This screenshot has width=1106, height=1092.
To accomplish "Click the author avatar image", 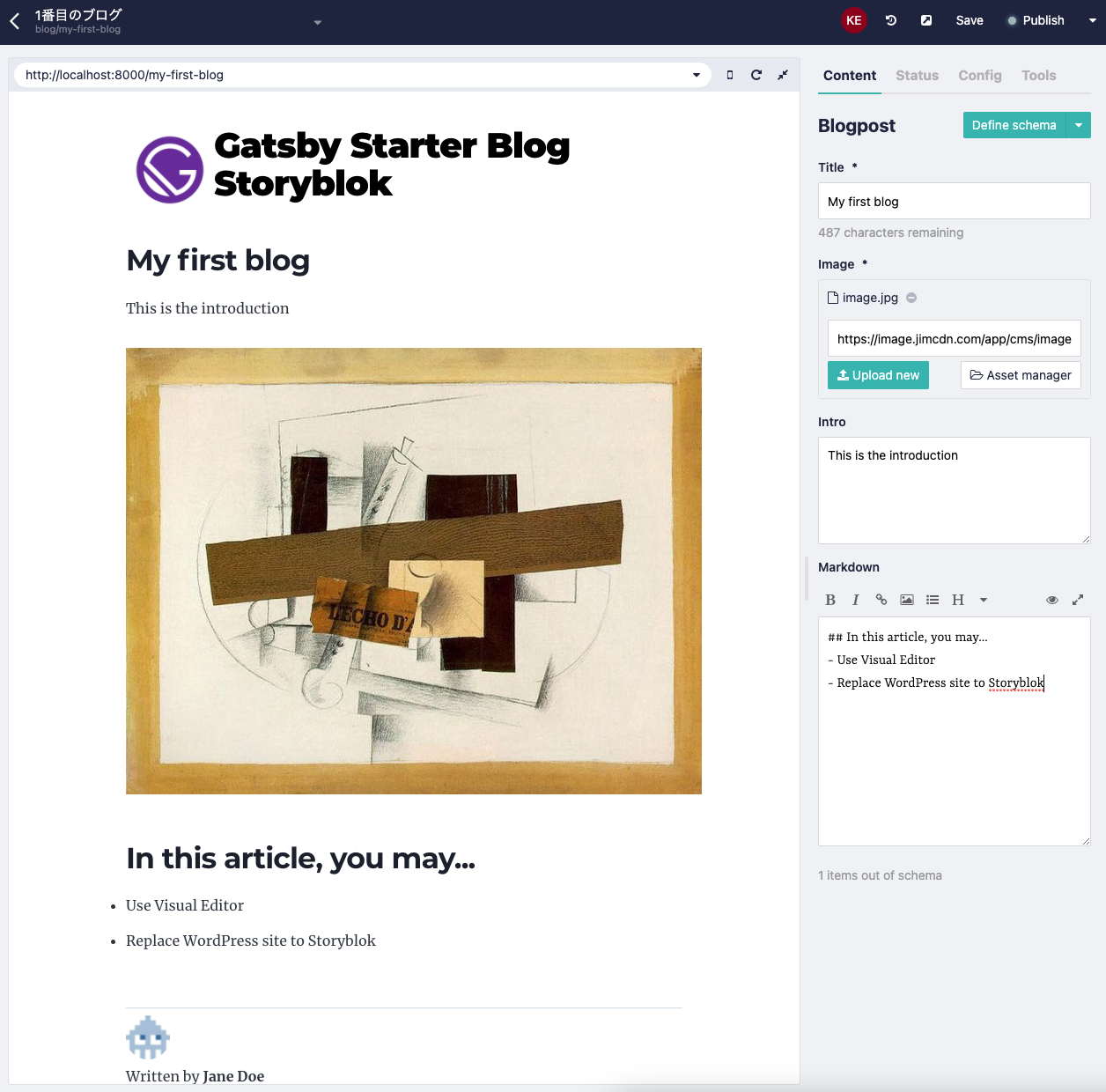I will point(148,1037).
